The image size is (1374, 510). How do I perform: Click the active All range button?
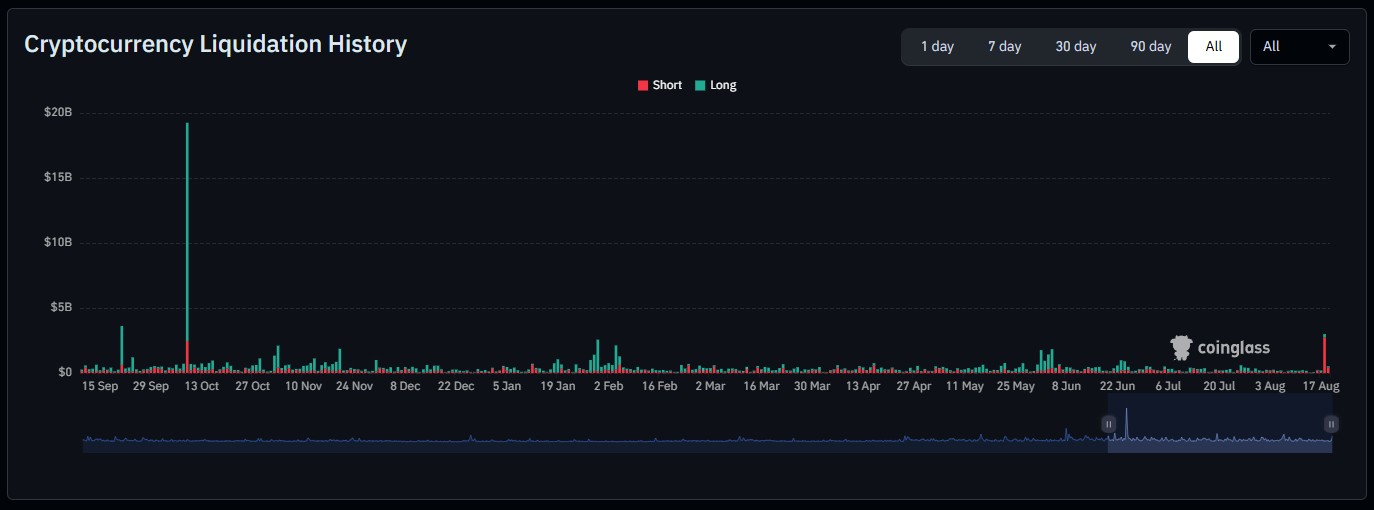point(1213,47)
